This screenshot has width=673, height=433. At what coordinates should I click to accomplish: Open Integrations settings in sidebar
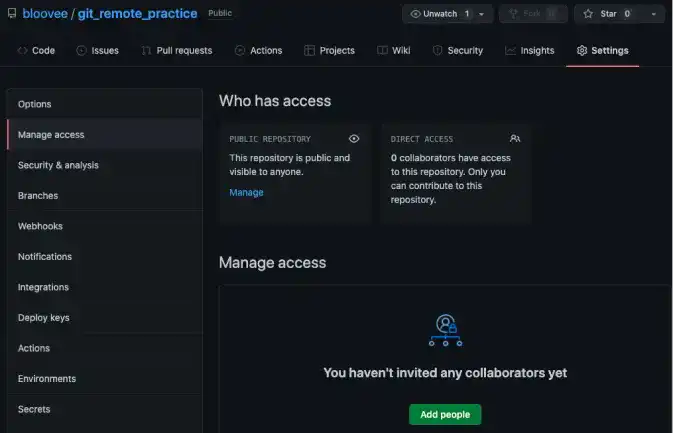click(105, 287)
